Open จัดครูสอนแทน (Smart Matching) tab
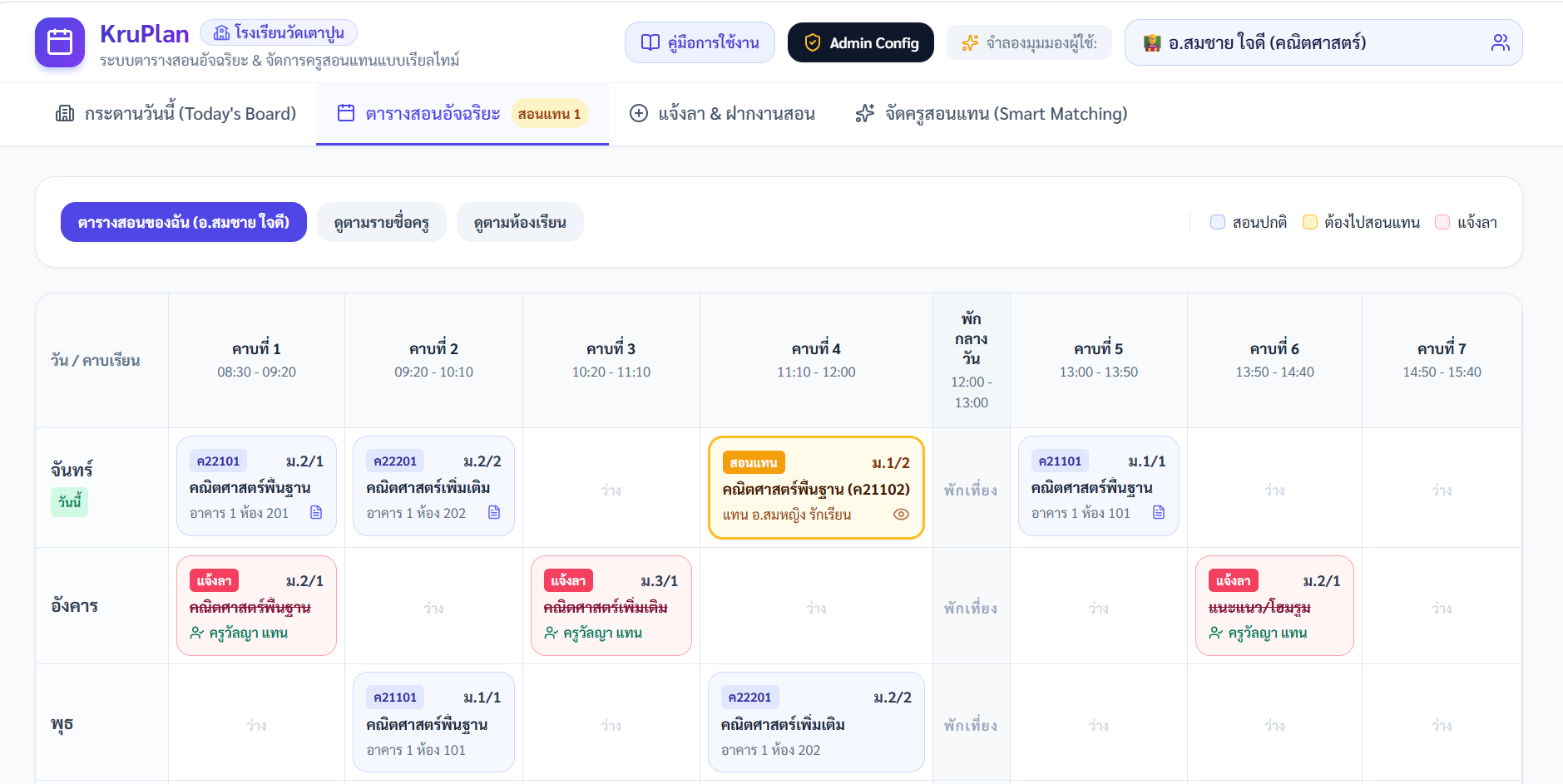 click(x=992, y=114)
